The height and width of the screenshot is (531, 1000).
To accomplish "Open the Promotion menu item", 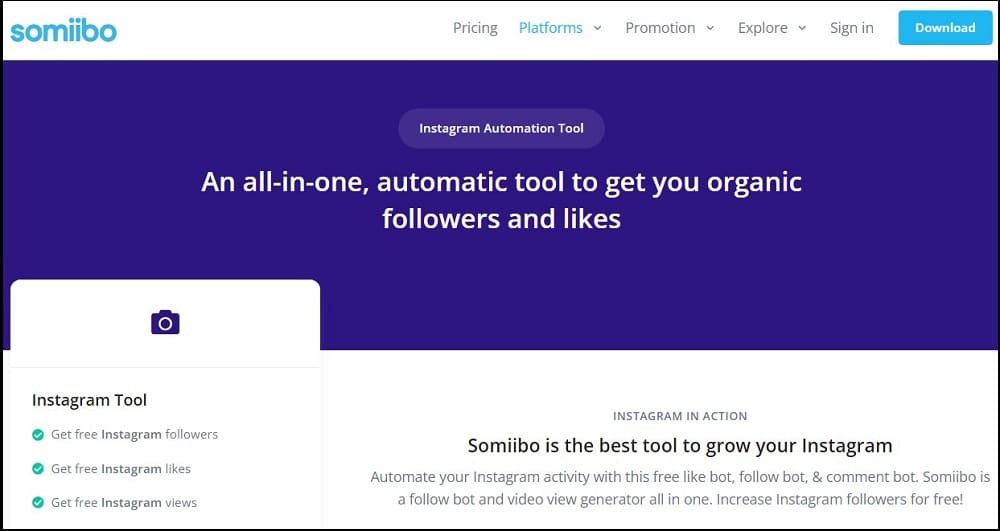I will 660,28.
